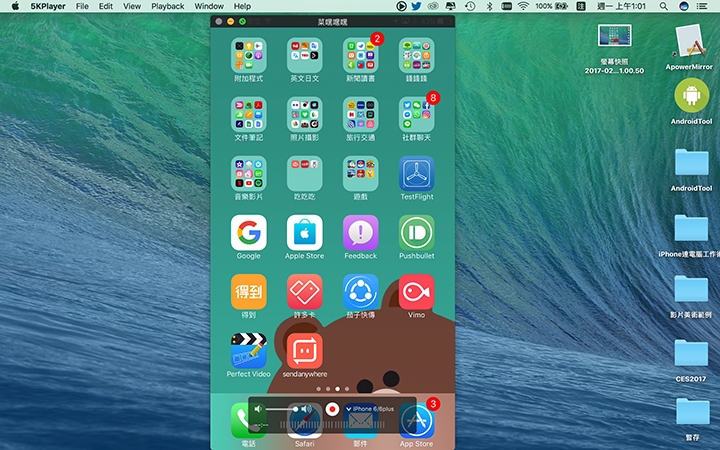720x450 pixels.
Task: Open the View menu
Action: 132,6
